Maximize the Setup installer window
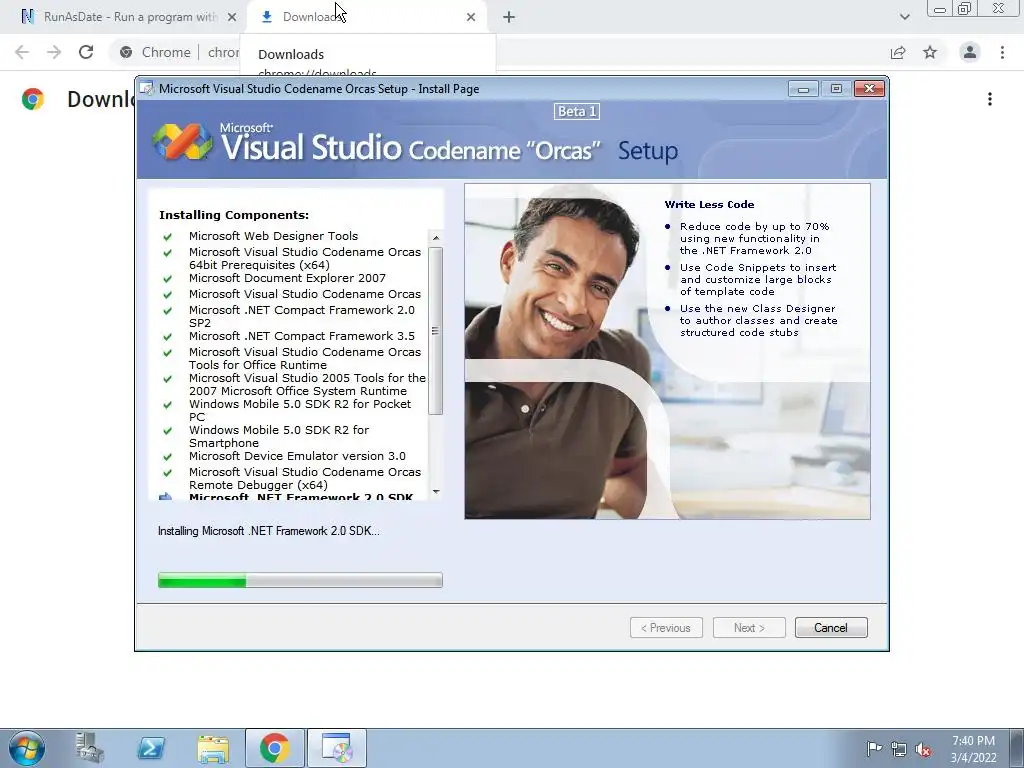 [836, 88]
